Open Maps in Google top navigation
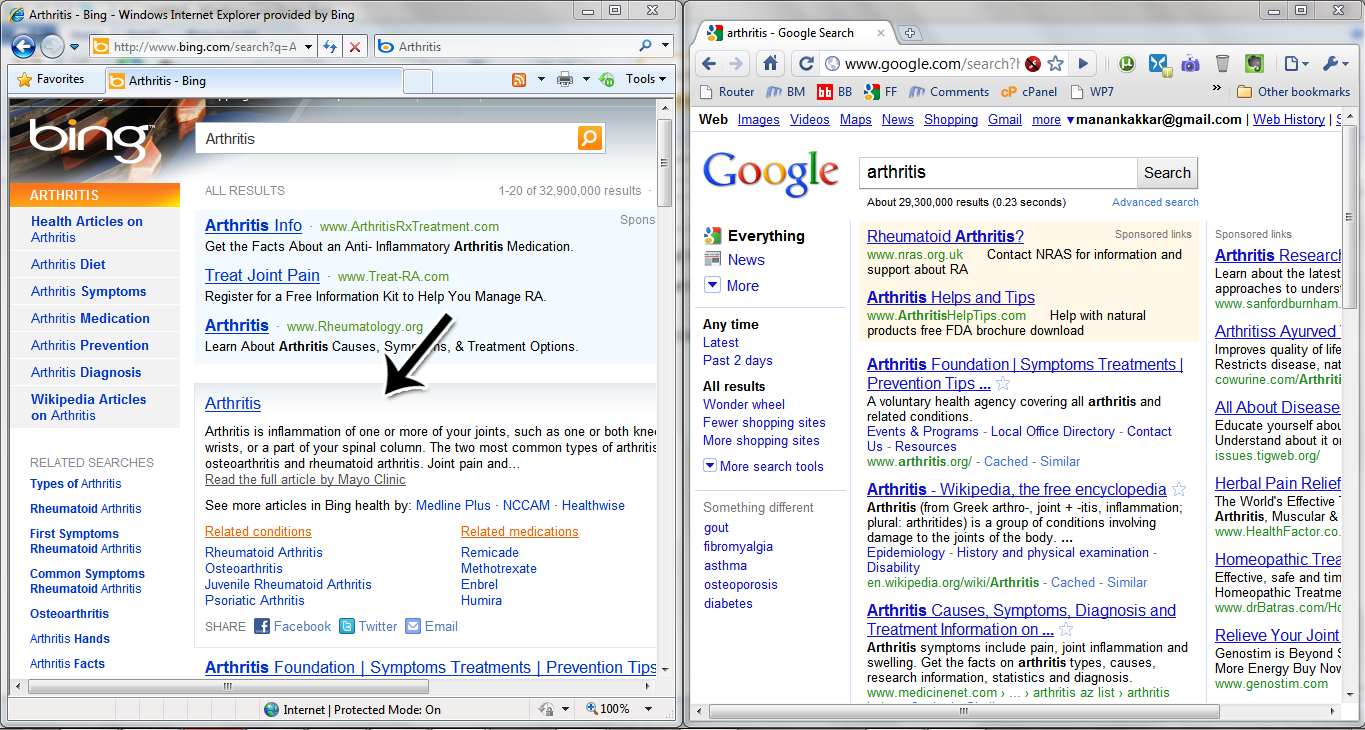1365x730 pixels. click(x=855, y=119)
